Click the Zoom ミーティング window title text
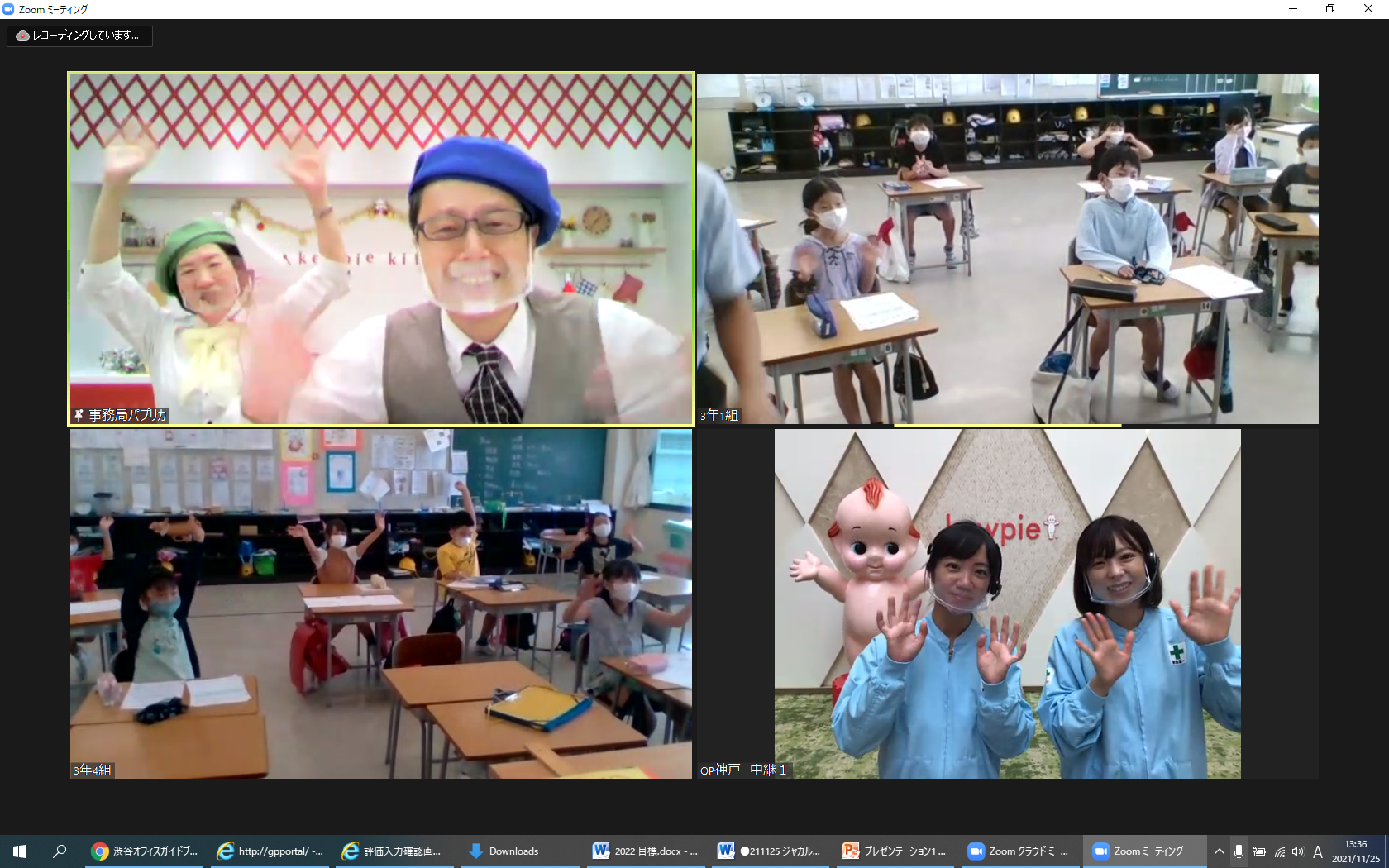The height and width of the screenshot is (868, 1389). coord(53,9)
